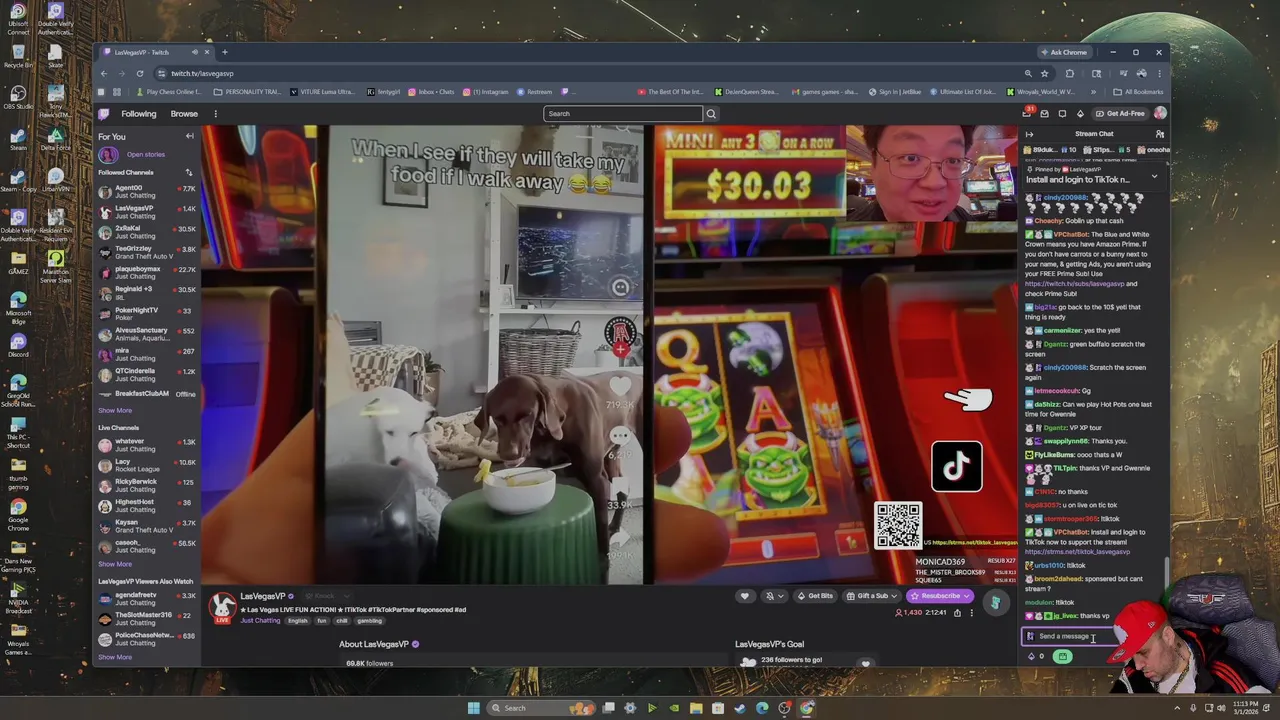Expand the pinned TikTok message
This screenshot has height=720, width=1280.
(x=1154, y=176)
